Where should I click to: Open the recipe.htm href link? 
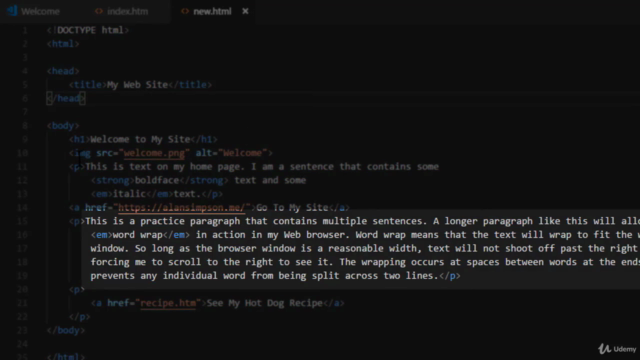click(168, 303)
